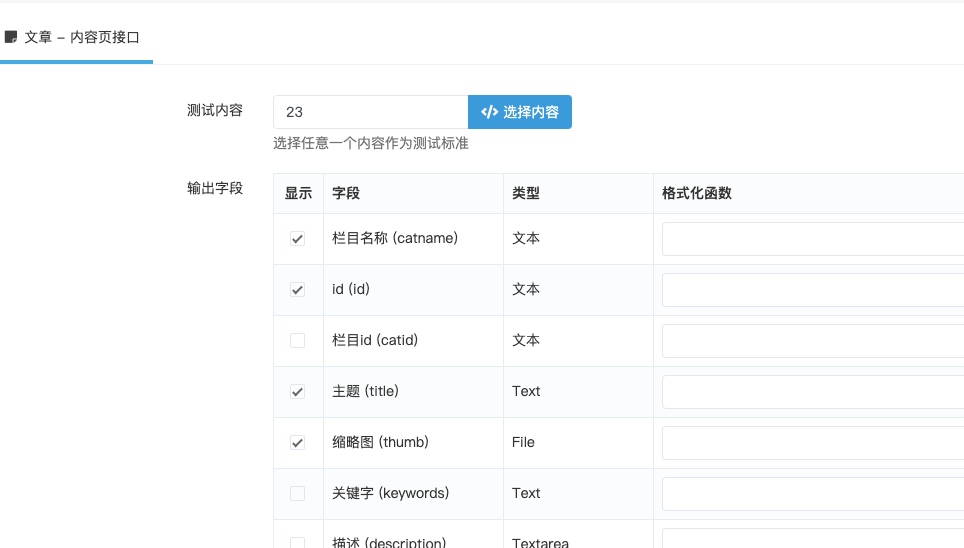The height and width of the screenshot is (548, 964).
Task: Click format function field for id row
Action: [x=813, y=290]
